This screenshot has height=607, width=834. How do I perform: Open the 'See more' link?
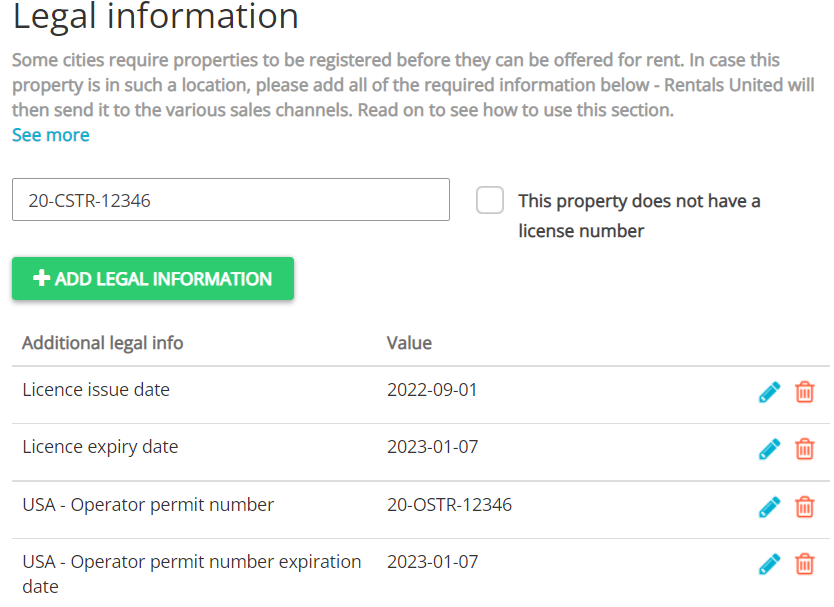(51, 135)
